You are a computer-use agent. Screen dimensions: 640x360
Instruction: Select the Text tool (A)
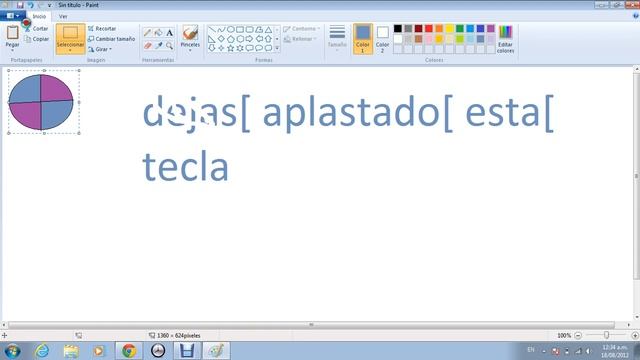tap(169, 32)
